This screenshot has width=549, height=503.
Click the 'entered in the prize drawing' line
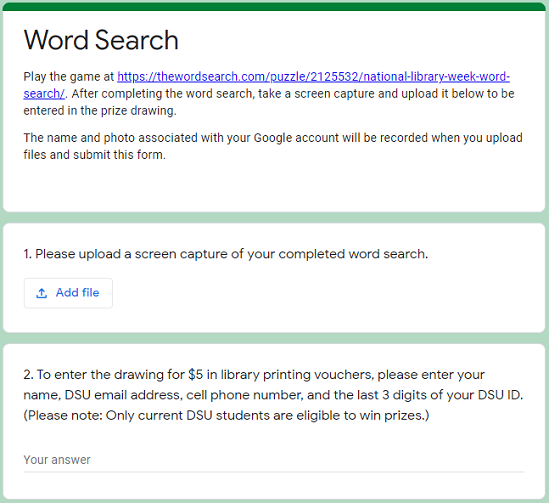[x=100, y=111]
